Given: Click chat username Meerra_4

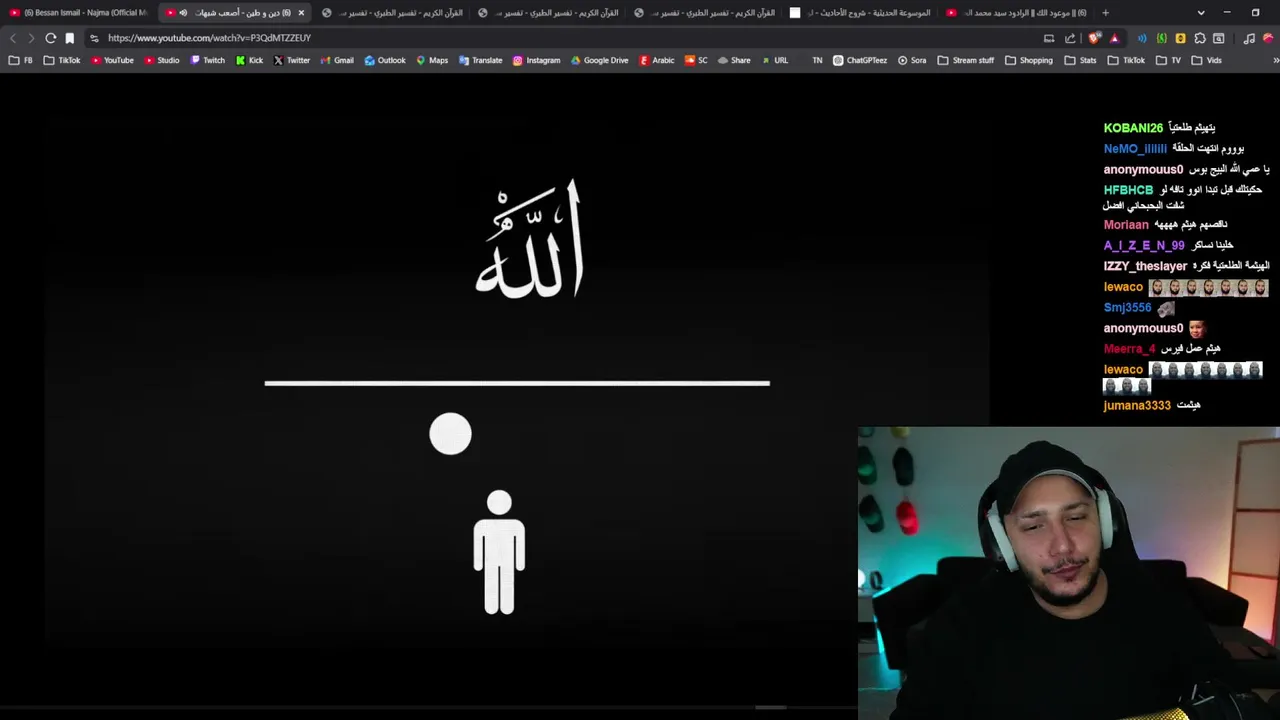Looking at the screenshot, I should click(x=1129, y=349).
